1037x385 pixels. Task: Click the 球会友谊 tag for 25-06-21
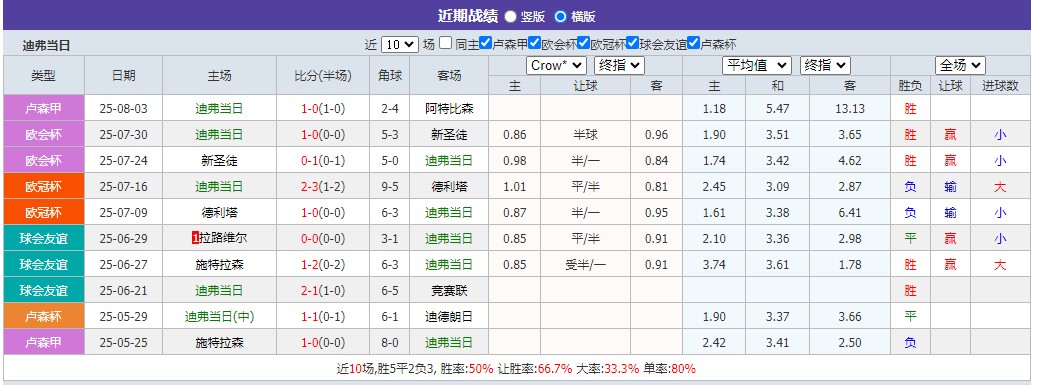pos(44,290)
